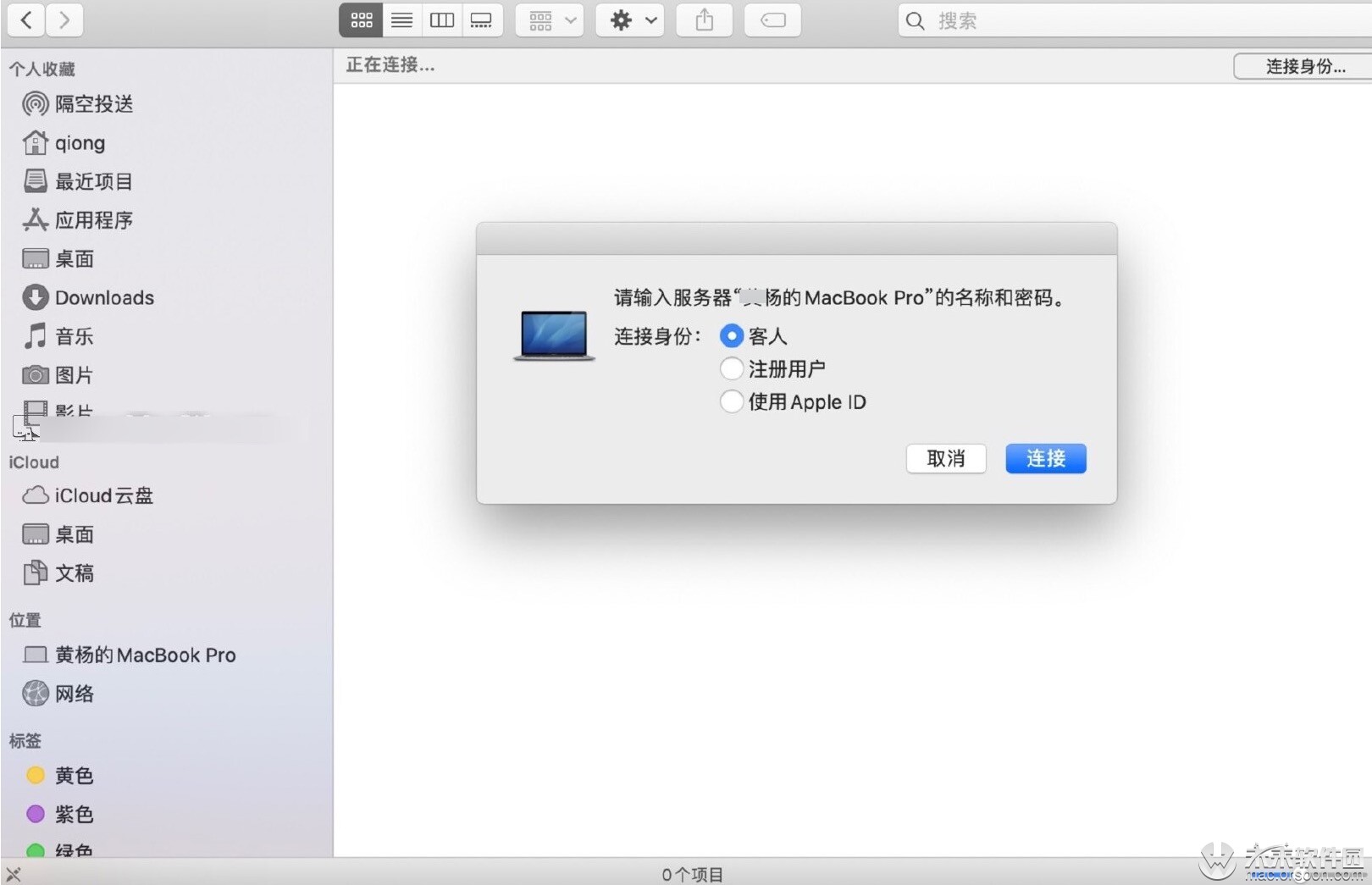Click the 个人收藏 section header
Image resolution: width=1372 pixels, height=885 pixels.
42,69
